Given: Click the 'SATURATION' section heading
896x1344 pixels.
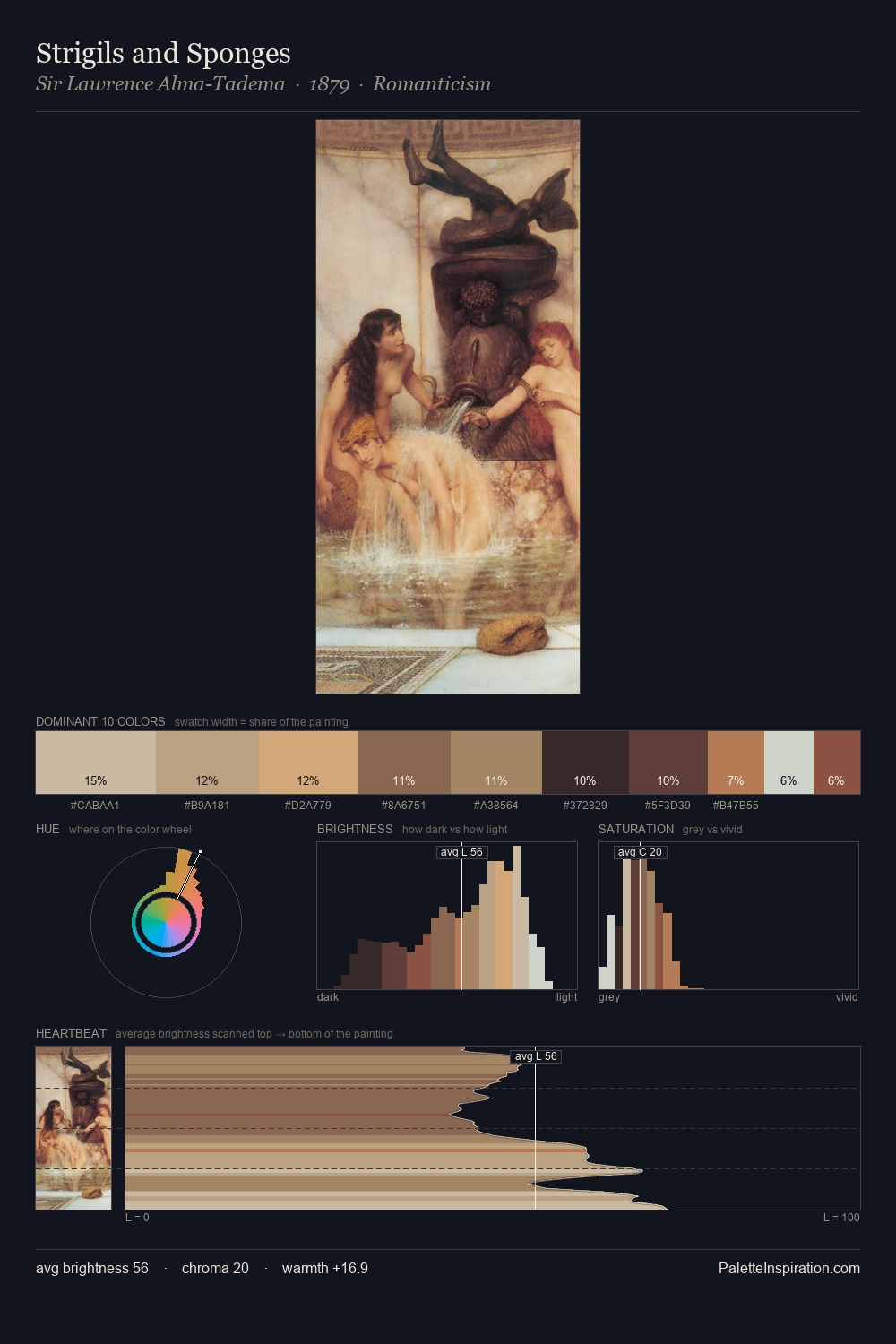Looking at the screenshot, I should click(636, 829).
